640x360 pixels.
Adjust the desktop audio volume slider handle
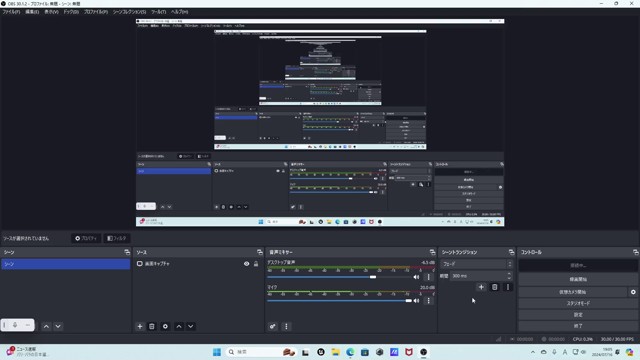point(373,277)
